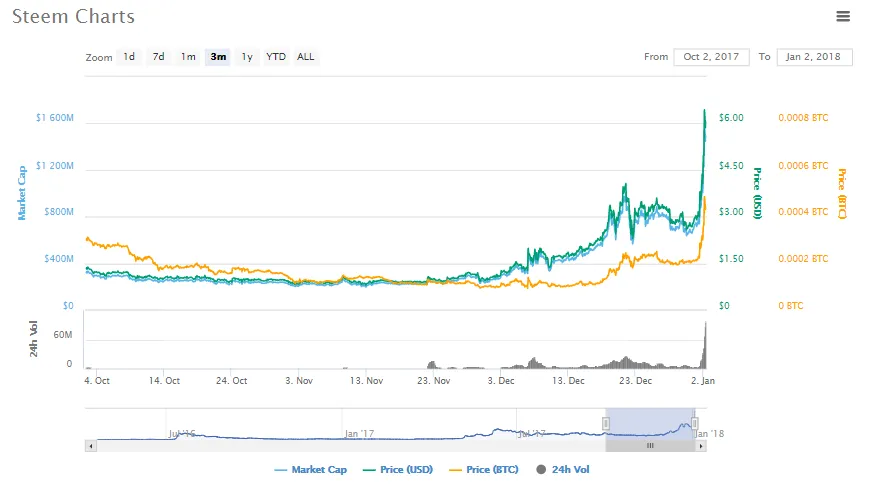Click the 24h Vol axis title
879x485 pixels.
[34, 339]
